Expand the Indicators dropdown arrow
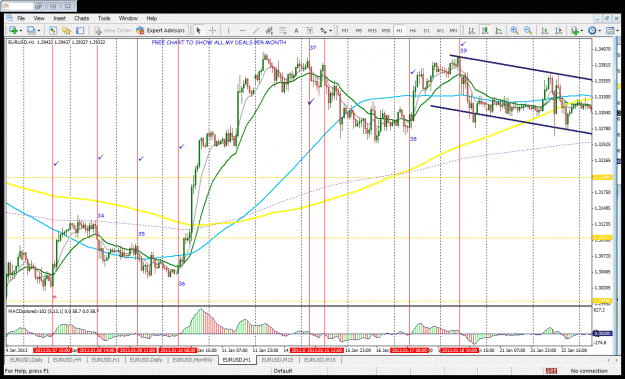The width and height of the screenshot is (625, 379). (x=582, y=31)
